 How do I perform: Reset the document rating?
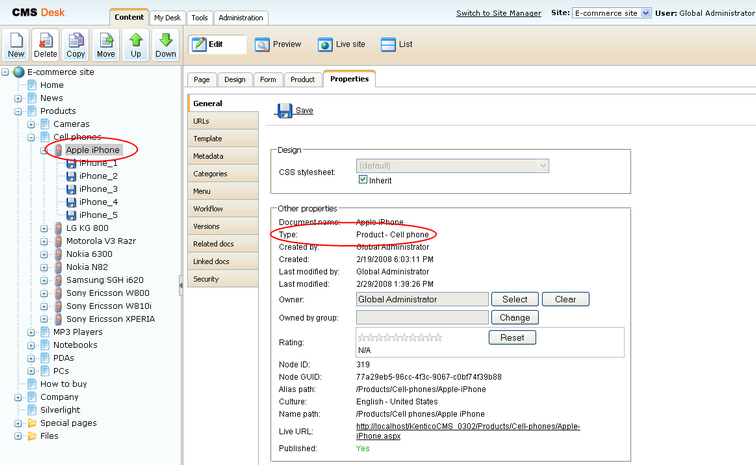pyautogui.click(x=512, y=338)
